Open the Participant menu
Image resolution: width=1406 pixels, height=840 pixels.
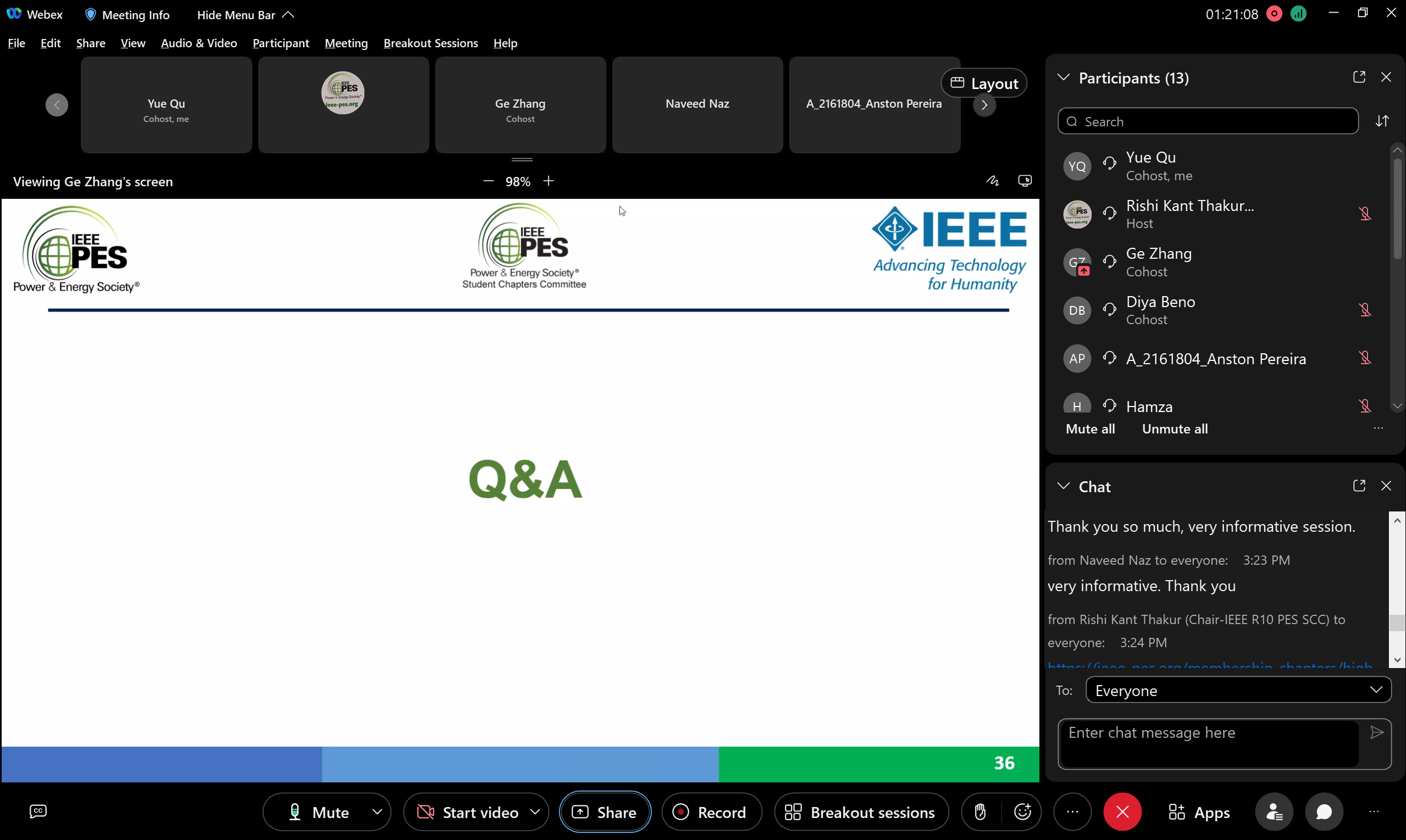pos(281,43)
